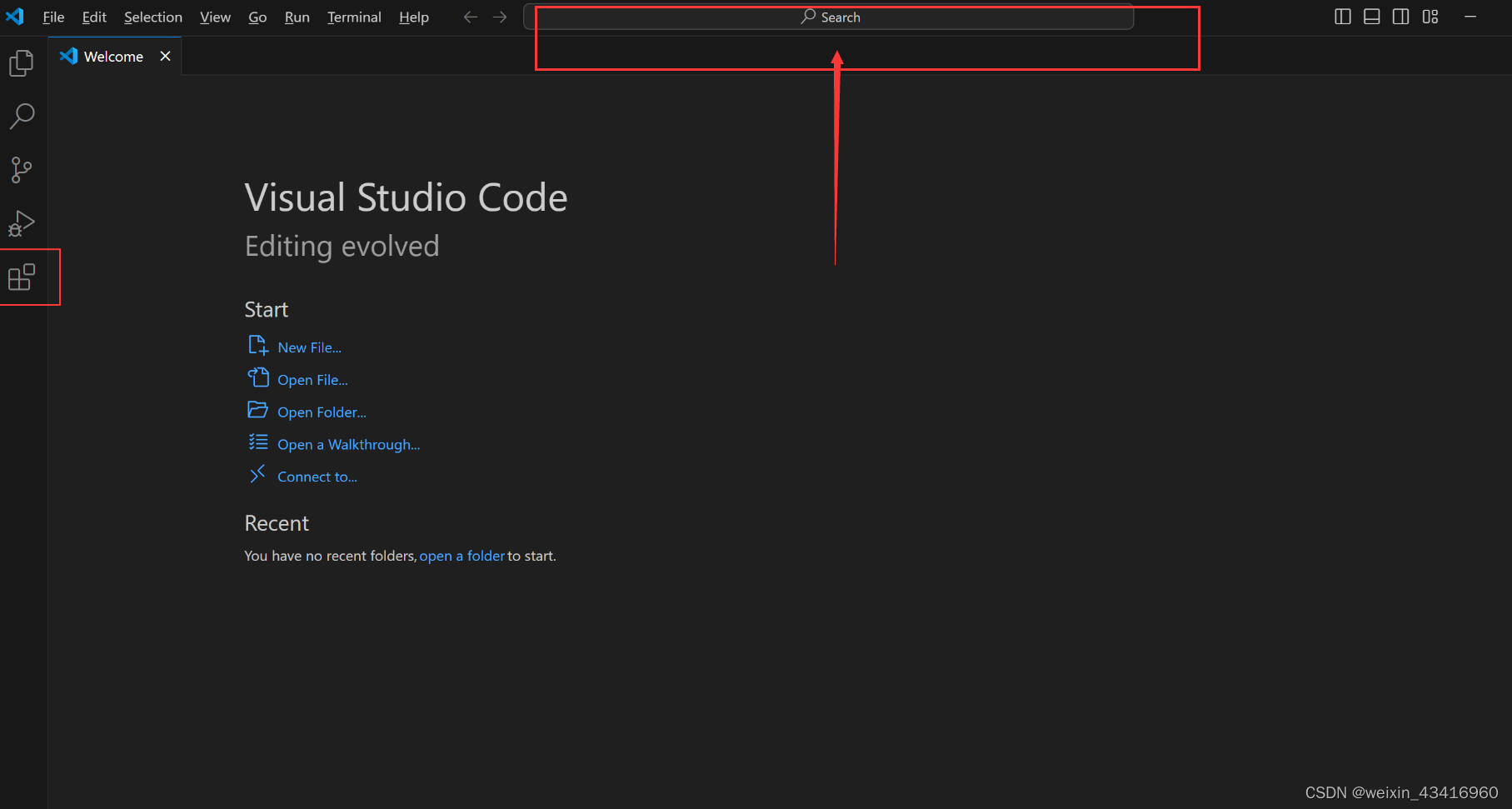Screen dimensions: 1512x809
Task: Click the magnifier icon in Search box
Action: (x=808, y=17)
